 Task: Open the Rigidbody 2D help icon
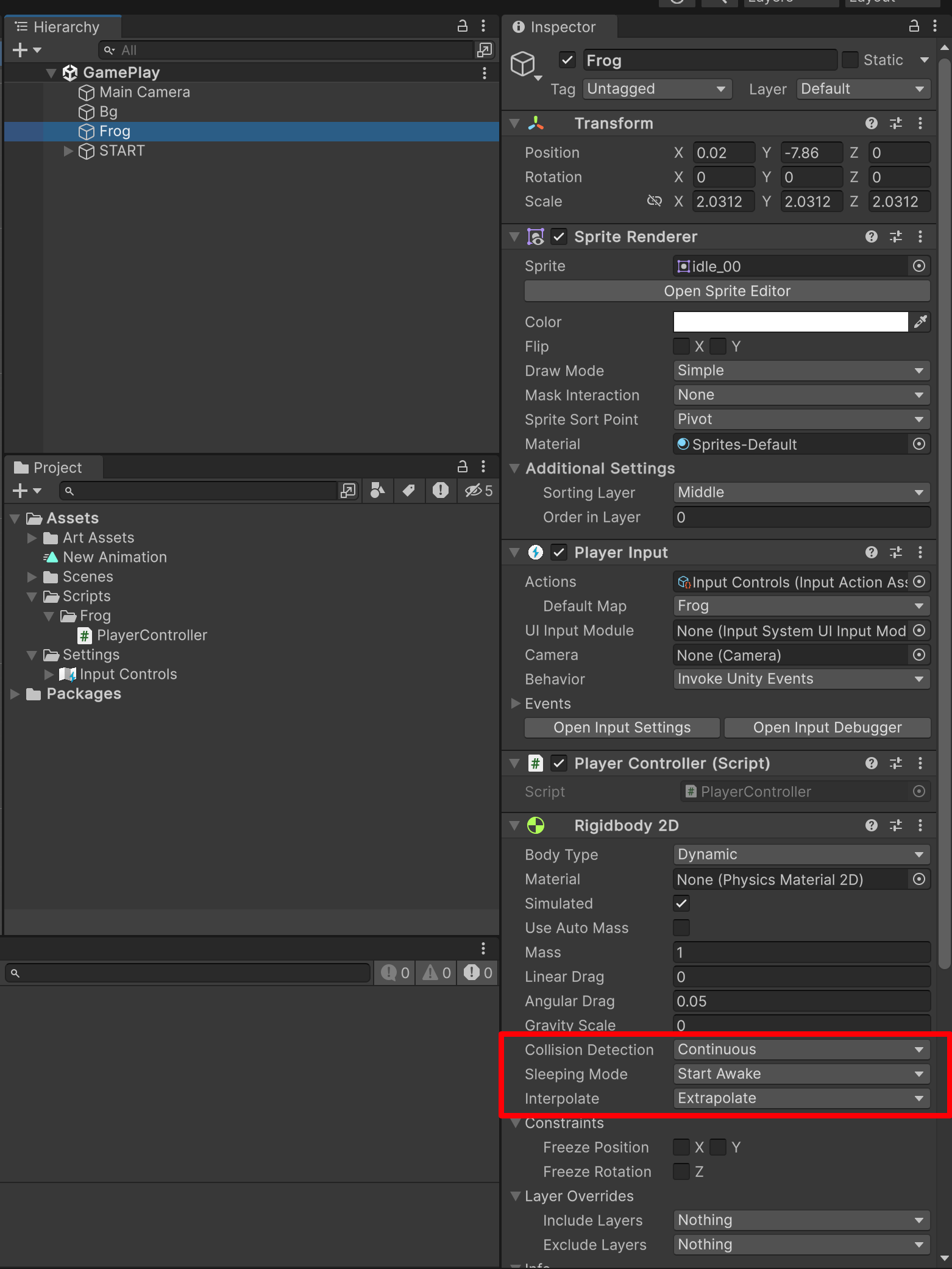[872, 825]
